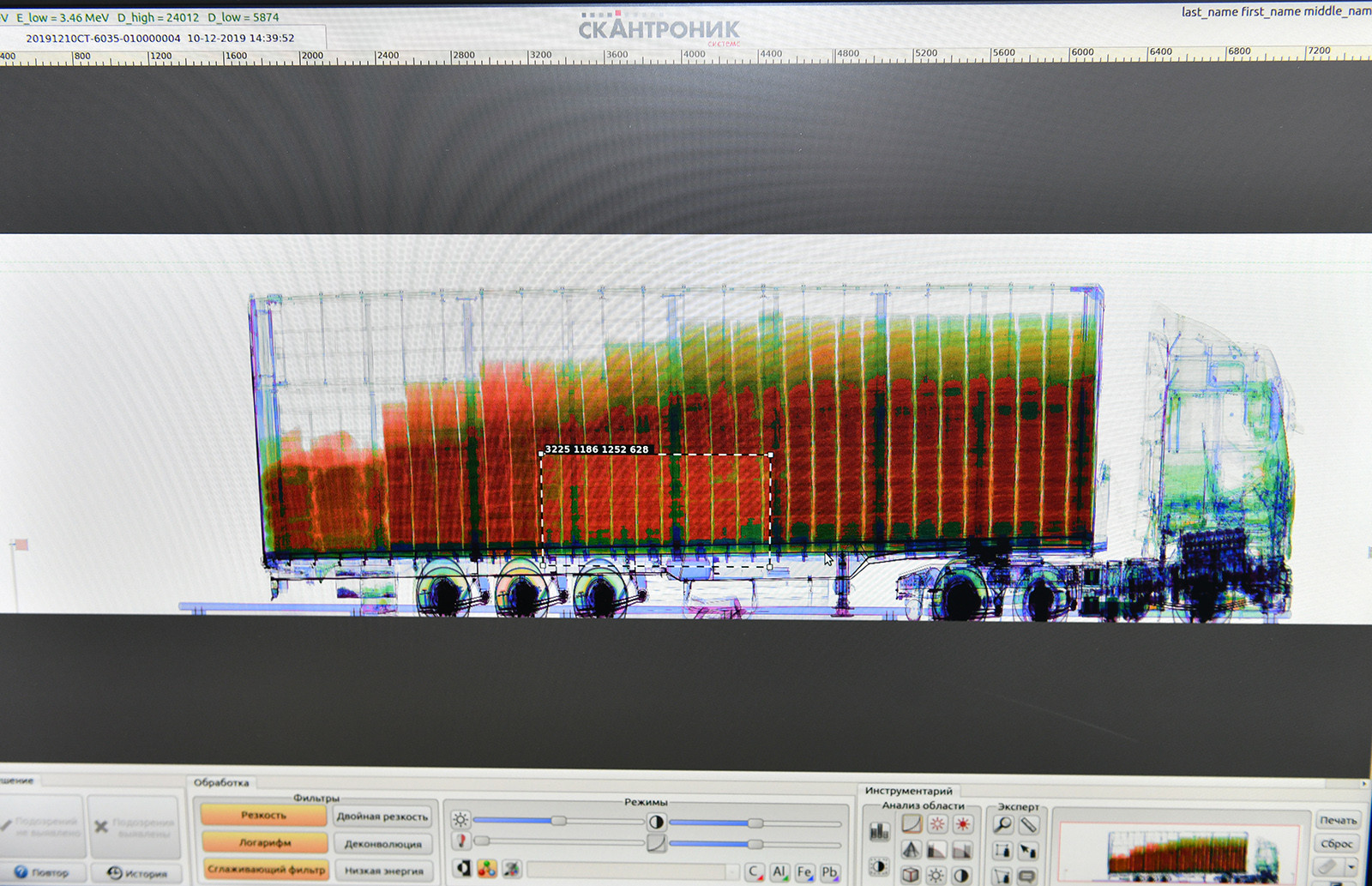
Task: Enable the Деконволюция filter
Action: coord(382,844)
